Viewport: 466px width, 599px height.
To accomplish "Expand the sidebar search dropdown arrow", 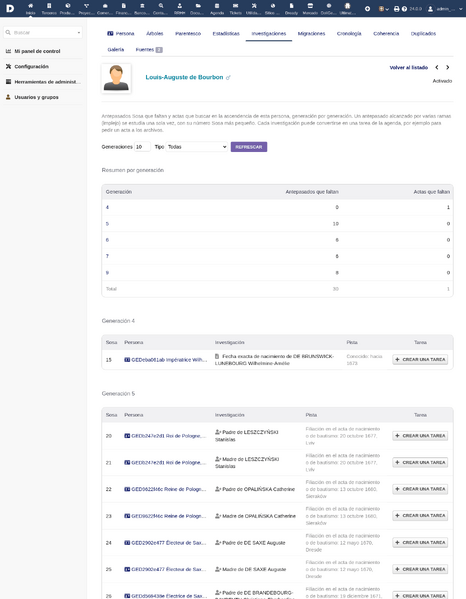I will click(79, 32).
